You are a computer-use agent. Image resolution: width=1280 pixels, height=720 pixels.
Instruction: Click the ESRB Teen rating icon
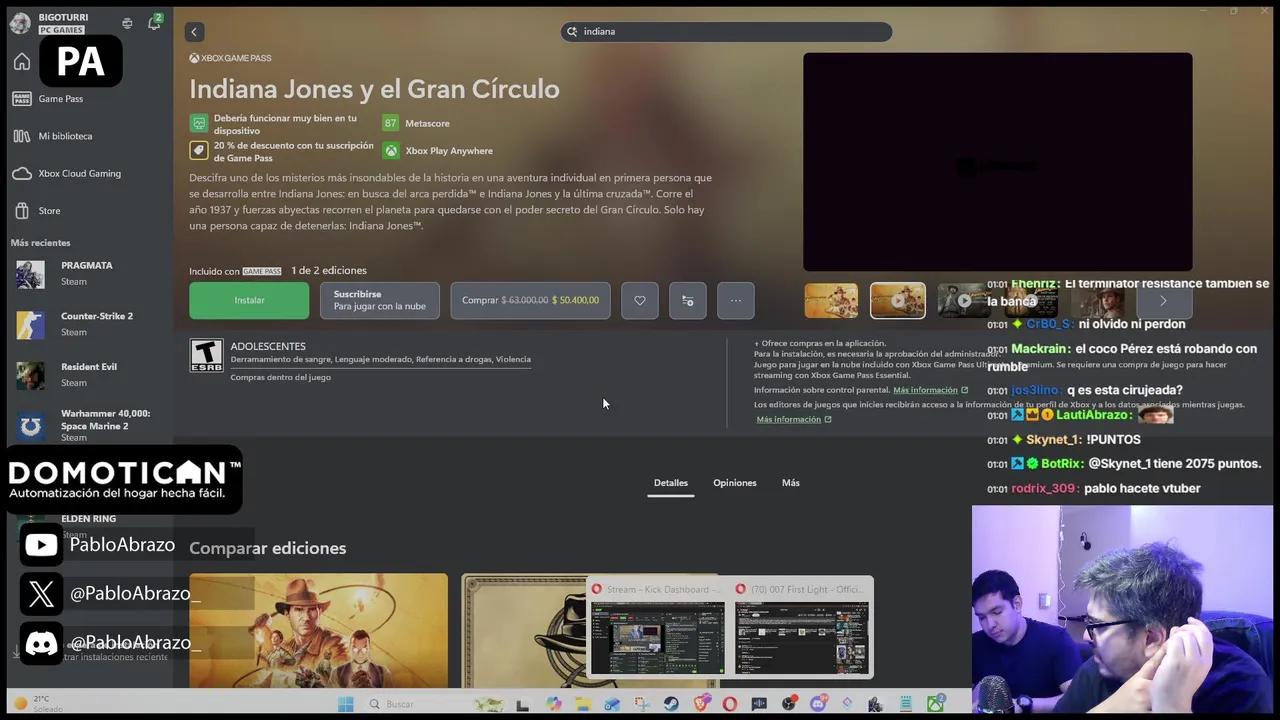pos(206,356)
